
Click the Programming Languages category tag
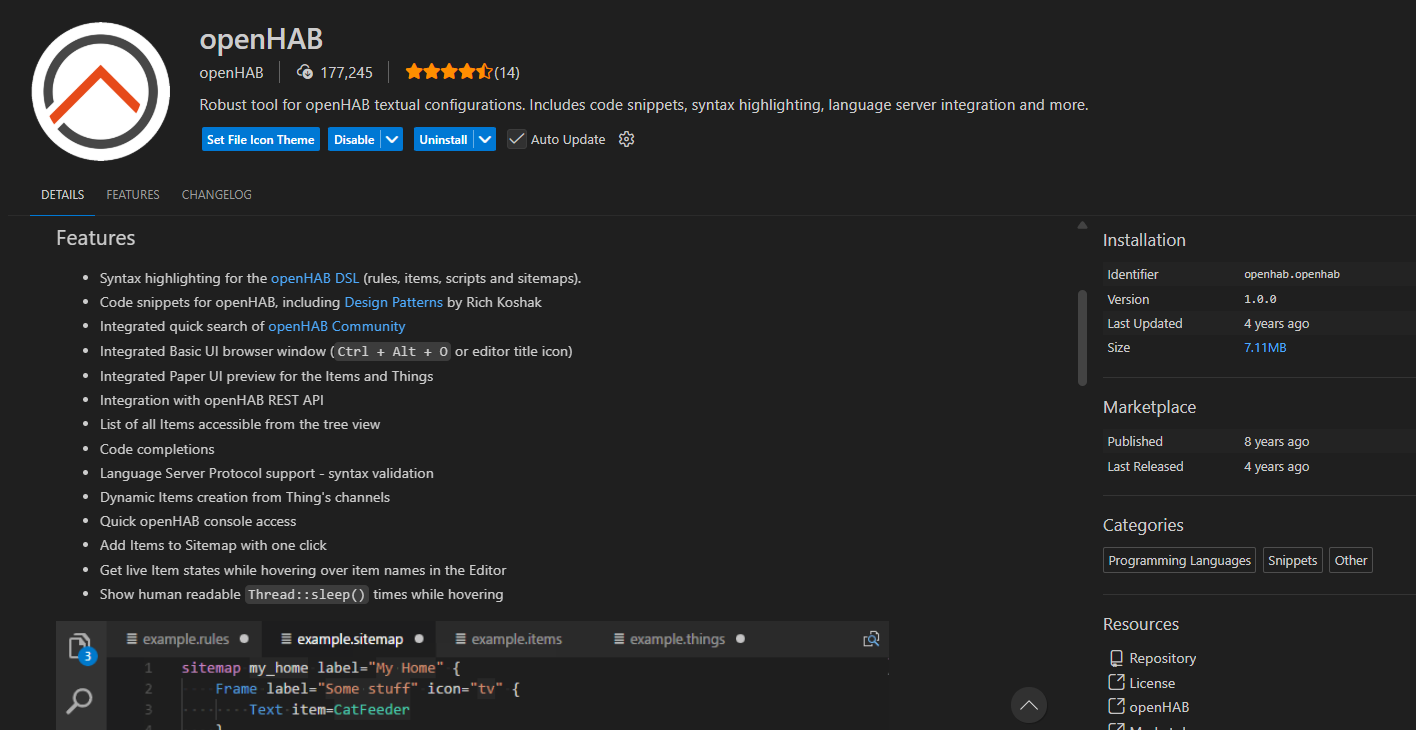coord(1179,560)
